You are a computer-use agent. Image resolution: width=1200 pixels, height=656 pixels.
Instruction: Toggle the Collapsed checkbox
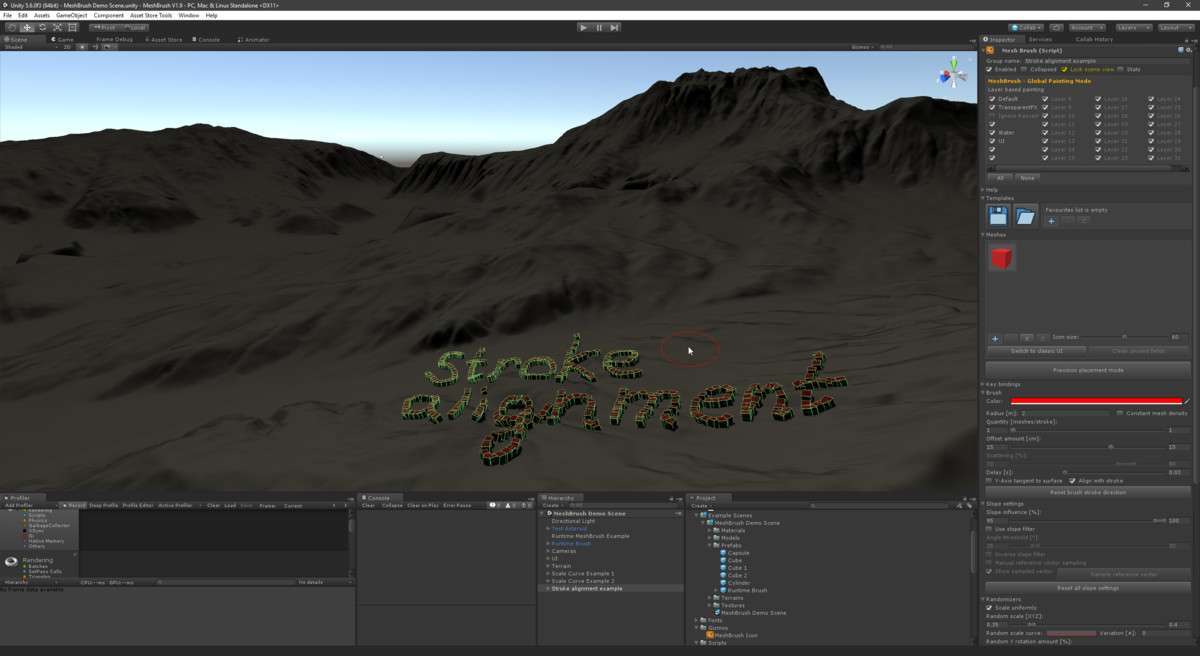pyautogui.click(x=1024, y=69)
